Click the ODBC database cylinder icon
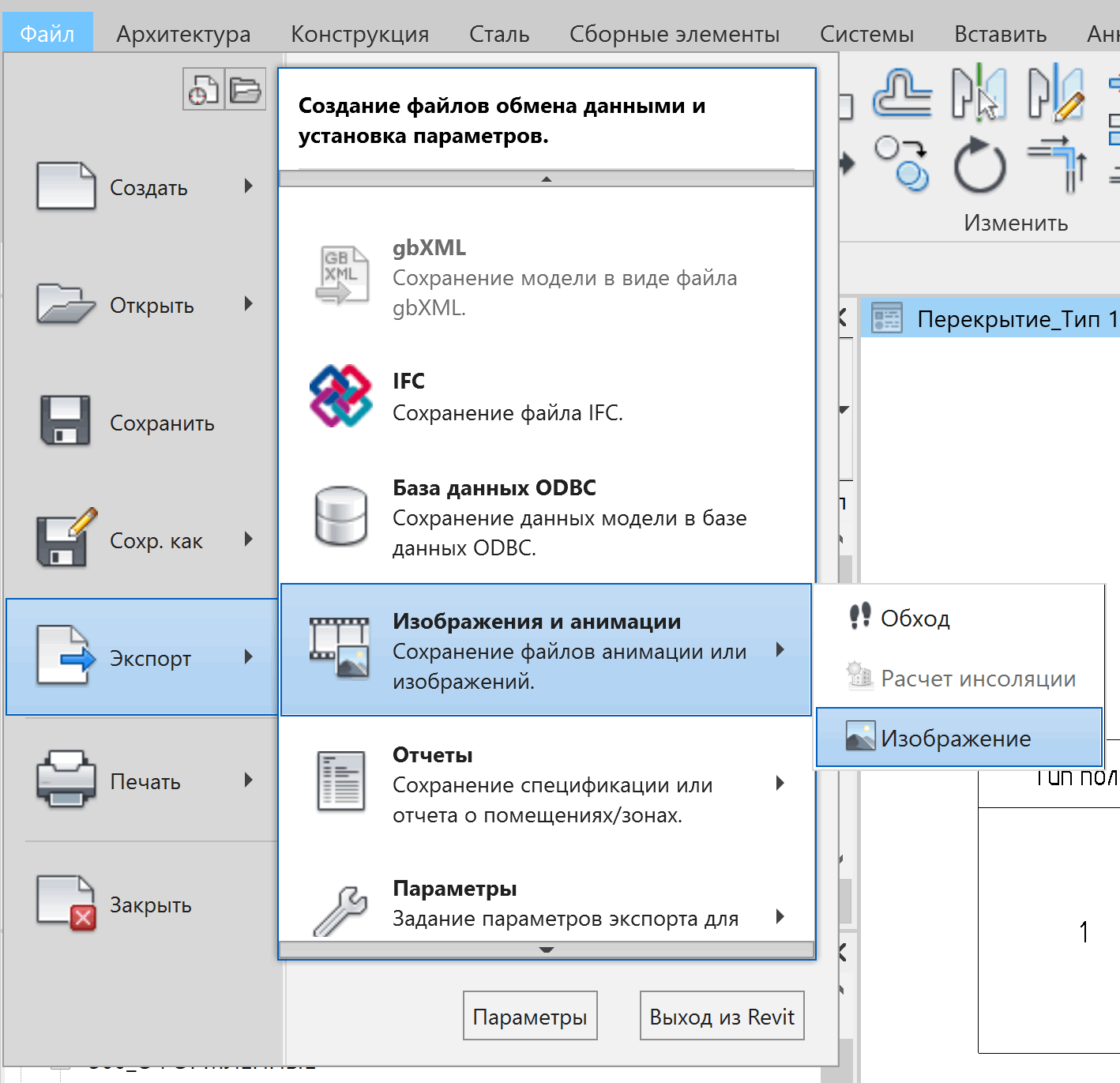Image resolution: width=1120 pixels, height=1083 pixels. click(x=341, y=516)
